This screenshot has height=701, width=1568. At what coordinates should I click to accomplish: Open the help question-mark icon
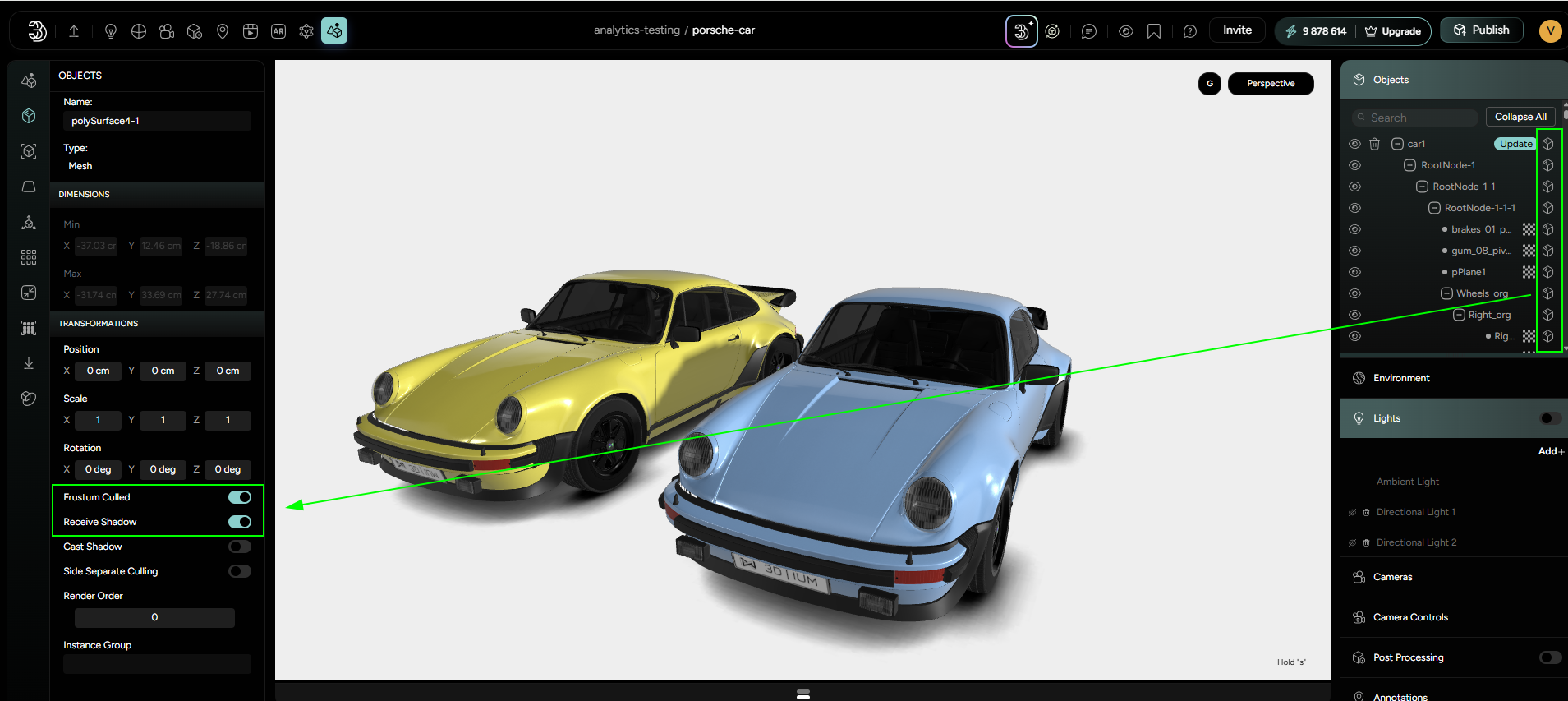point(1190,31)
